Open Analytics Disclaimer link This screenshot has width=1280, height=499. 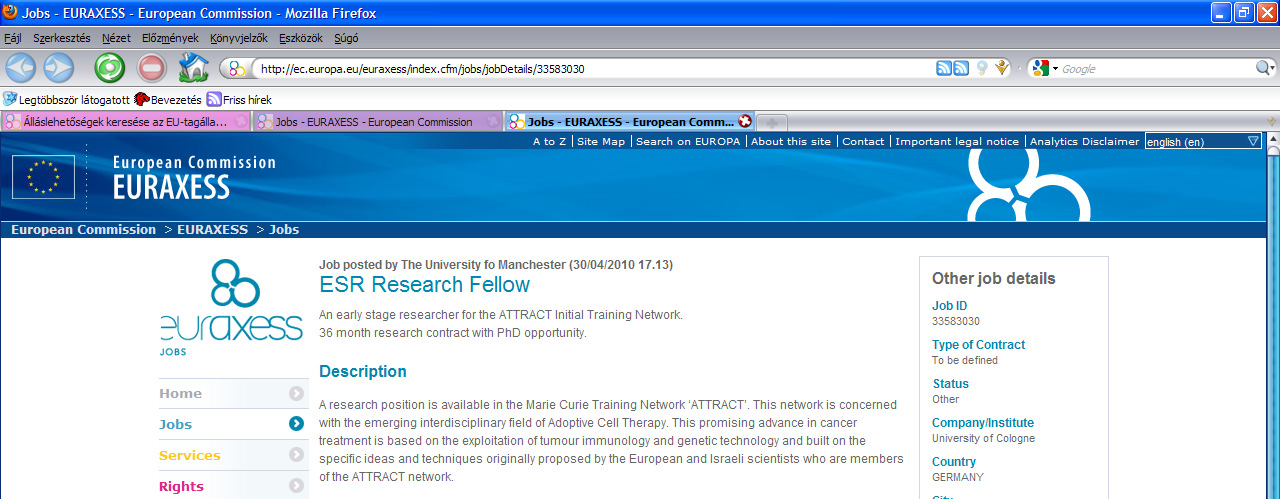click(1084, 141)
